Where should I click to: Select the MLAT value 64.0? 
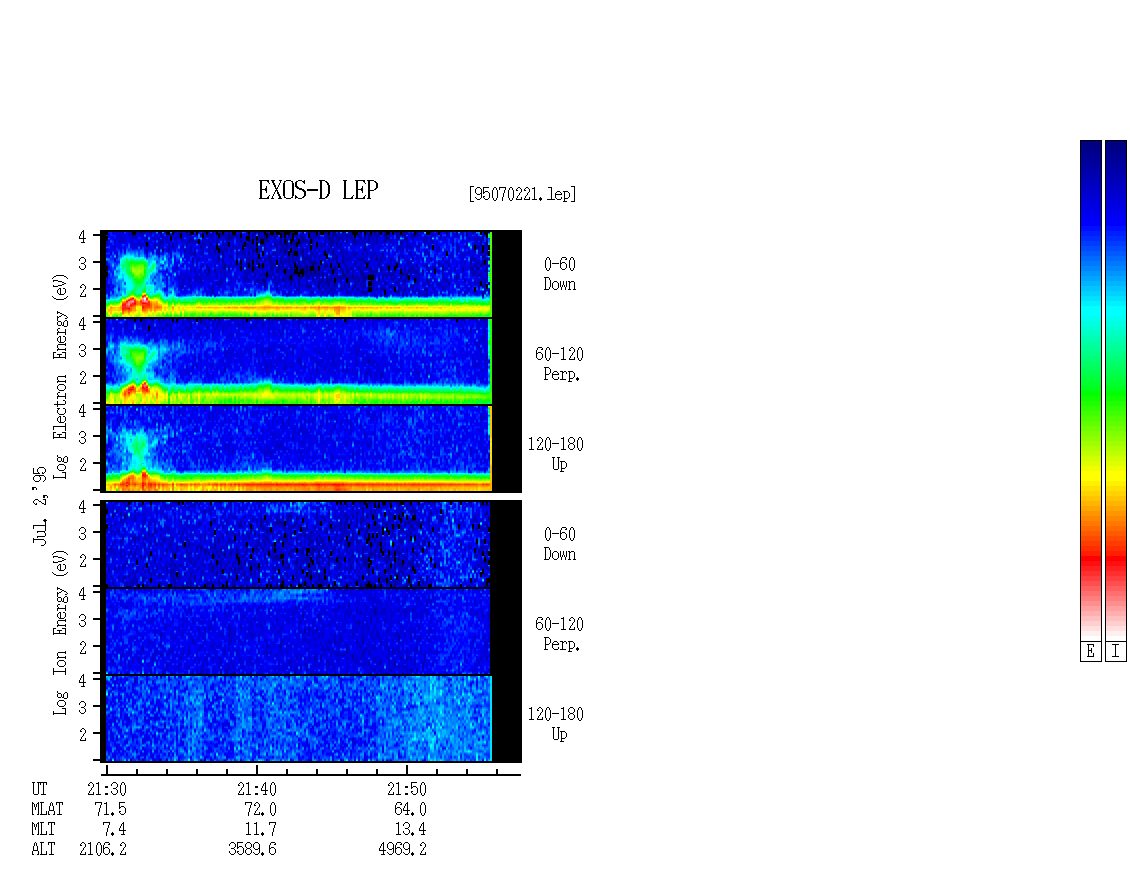point(410,809)
